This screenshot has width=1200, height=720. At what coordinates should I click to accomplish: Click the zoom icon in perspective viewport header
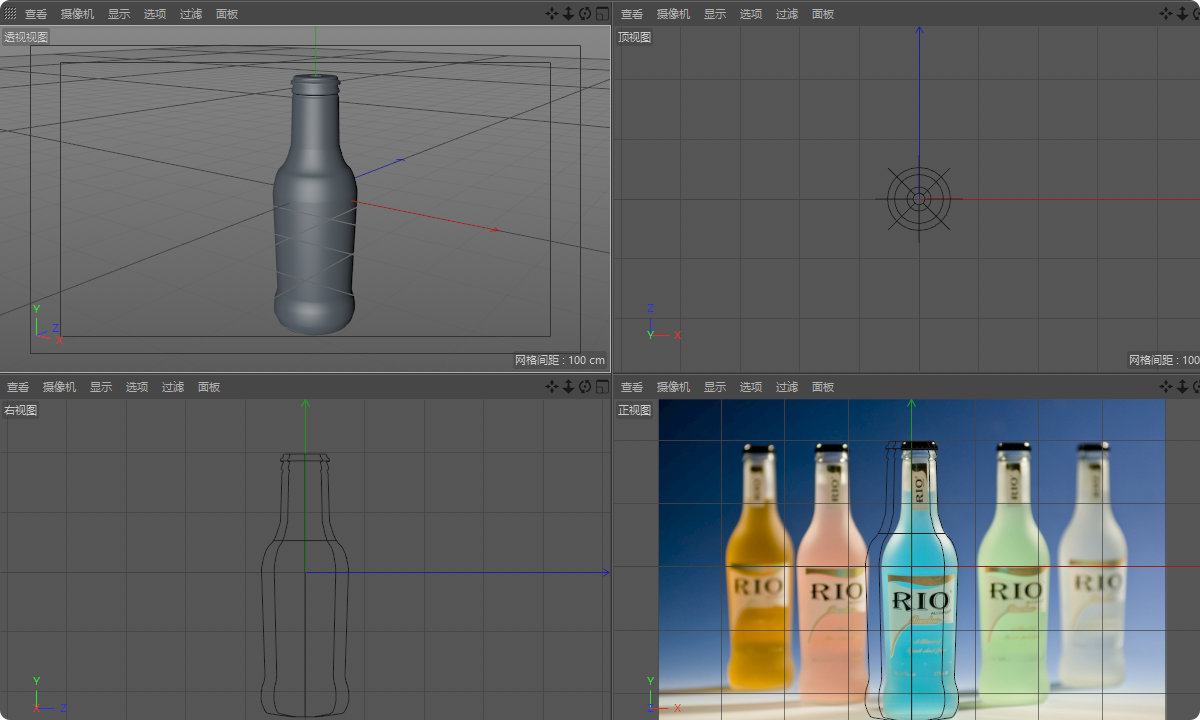pos(568,14)
